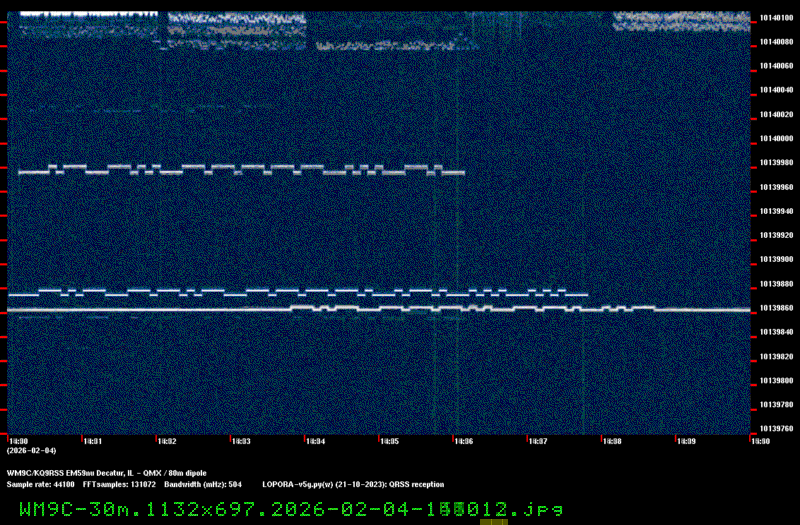This screenshot has width=800, height=525.
Task: Click the time axis label ending :07
Action: [x=538, y=441]
